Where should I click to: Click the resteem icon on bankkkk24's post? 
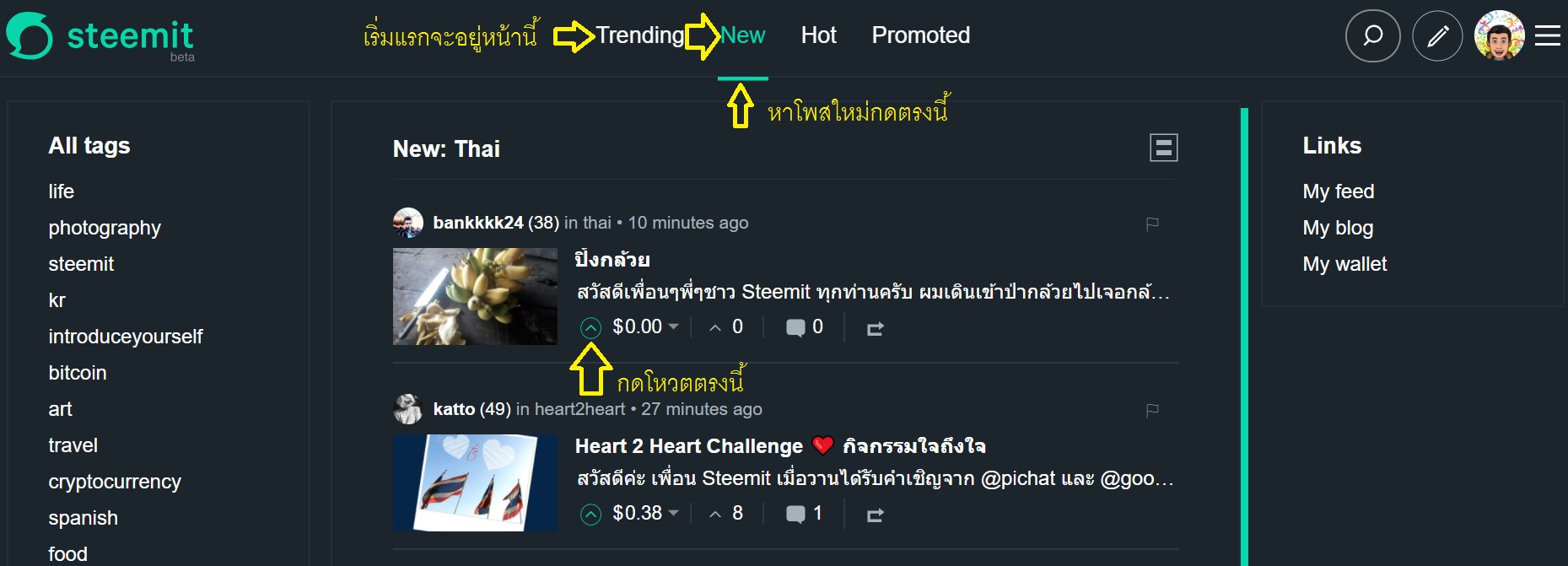pos(875,328)
